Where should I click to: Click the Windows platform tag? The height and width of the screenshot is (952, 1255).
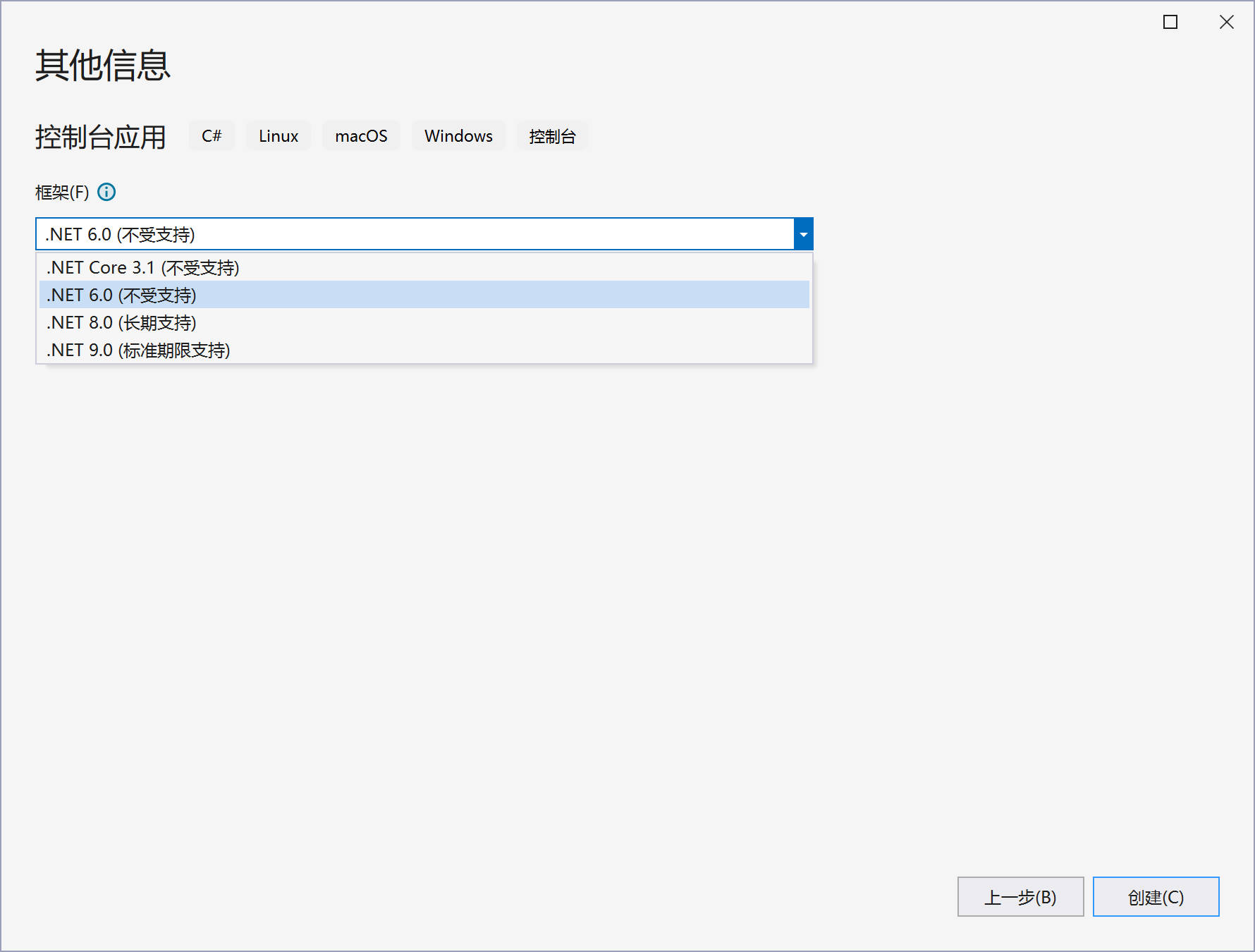pos(458,136)
